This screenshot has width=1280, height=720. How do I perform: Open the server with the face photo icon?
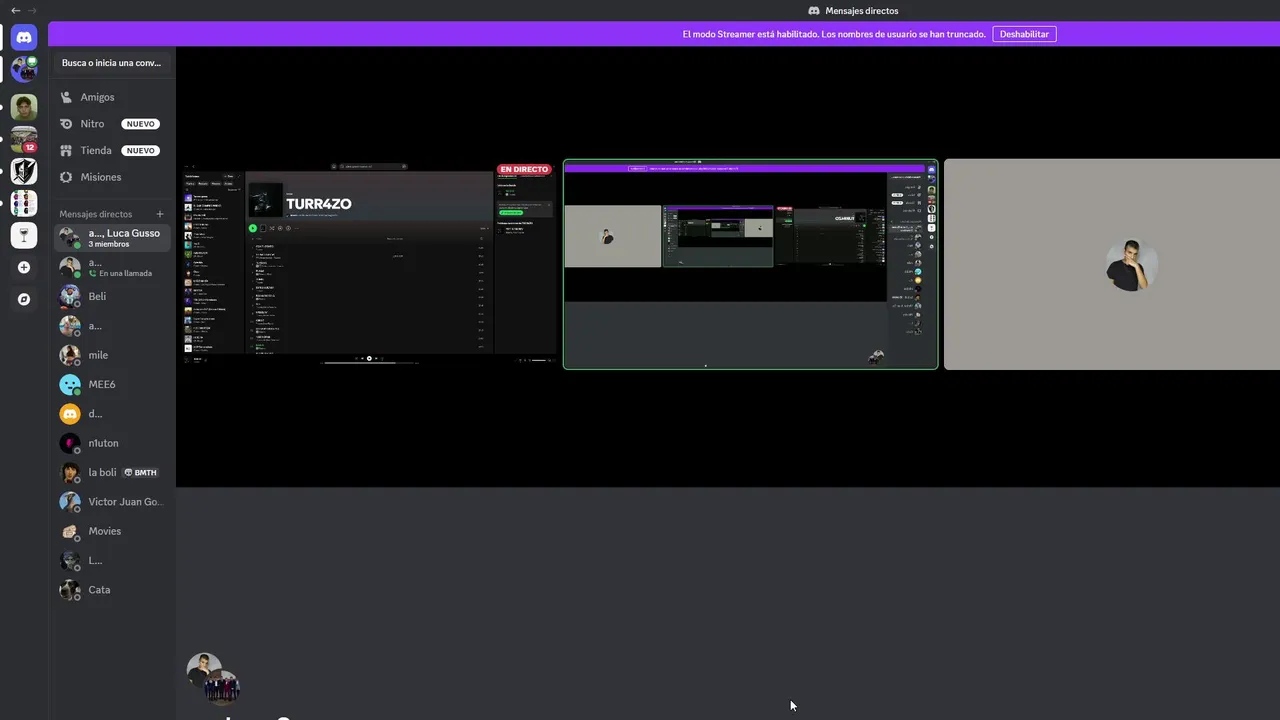[x=24, y=107]
